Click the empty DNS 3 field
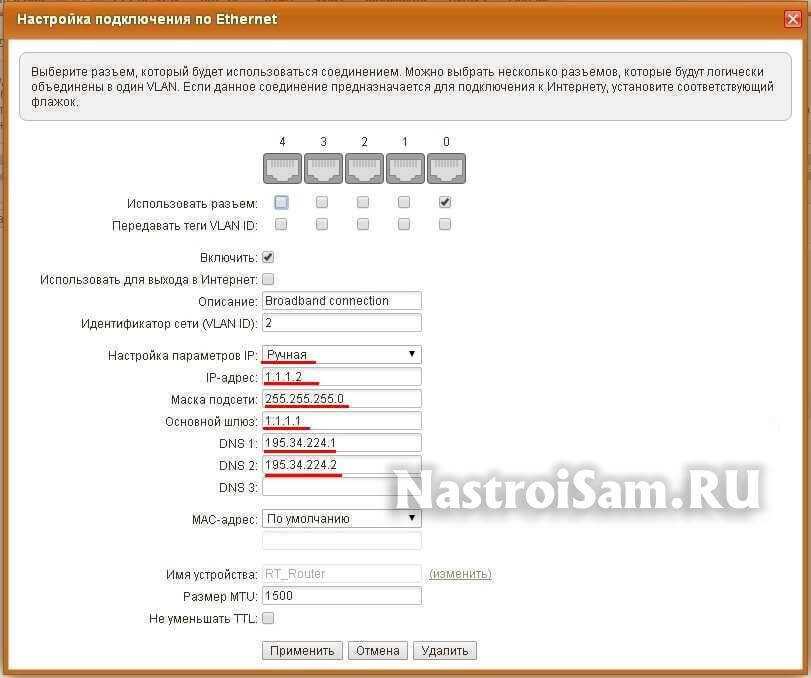Screen dimensions: 811x678 pyautogui.click(x=342, y=488)
